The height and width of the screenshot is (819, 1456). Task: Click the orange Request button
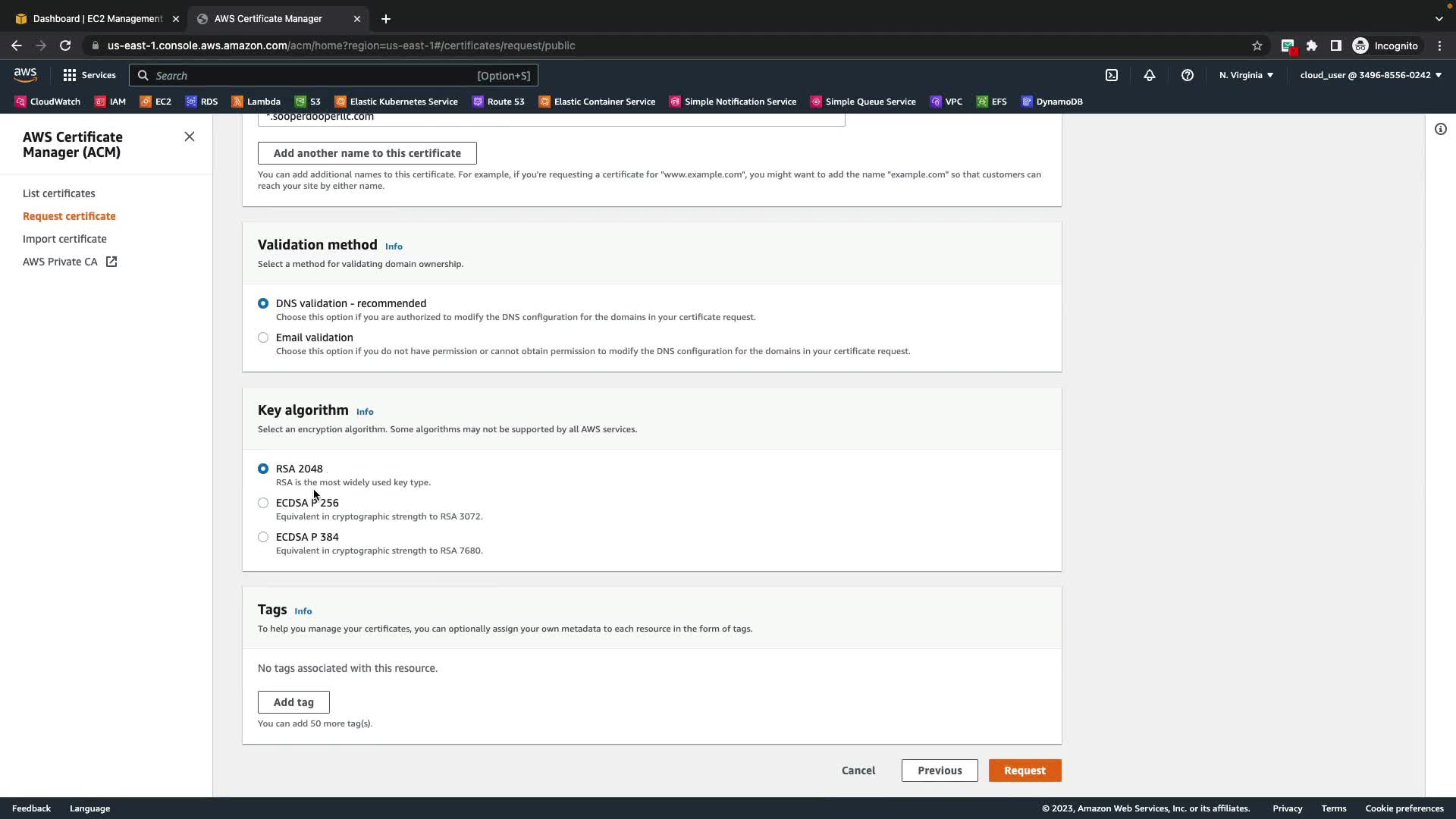[x=1025, y=770]
